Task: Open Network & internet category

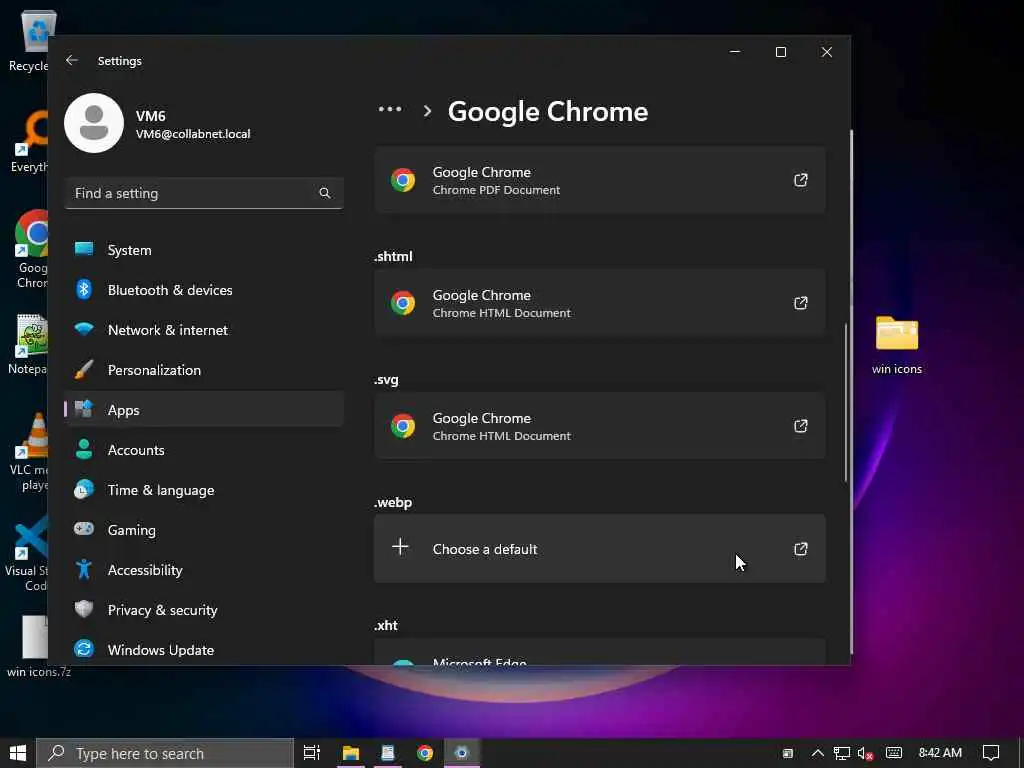Action: coord(204,330)
